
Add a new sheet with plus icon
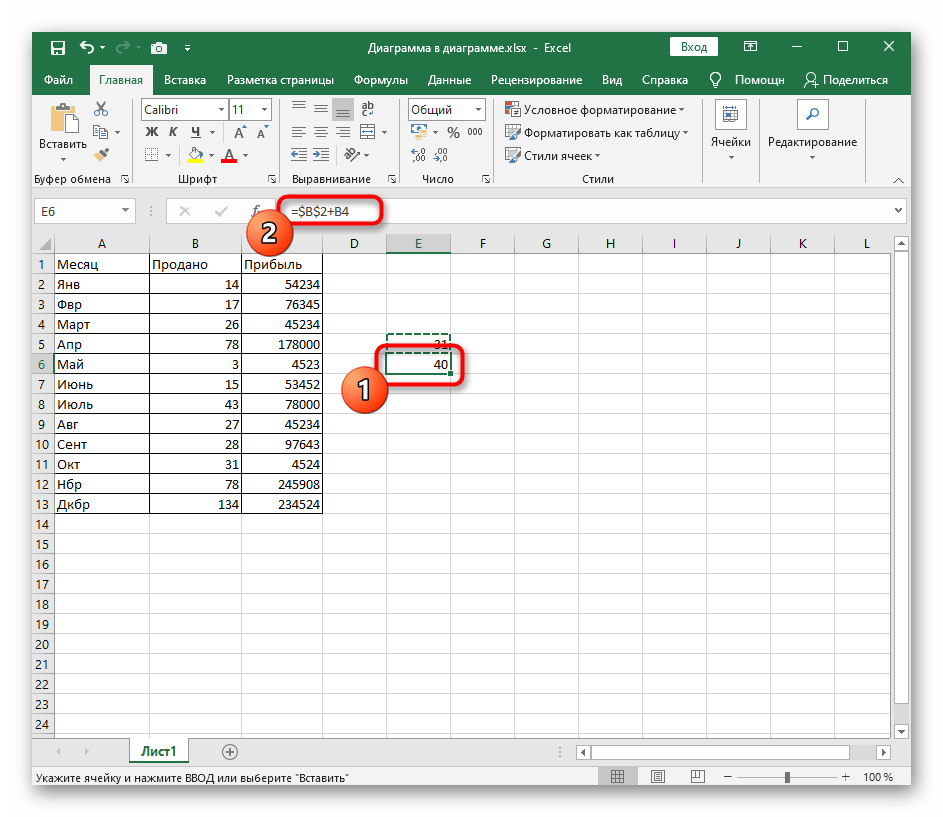(230, 751)
